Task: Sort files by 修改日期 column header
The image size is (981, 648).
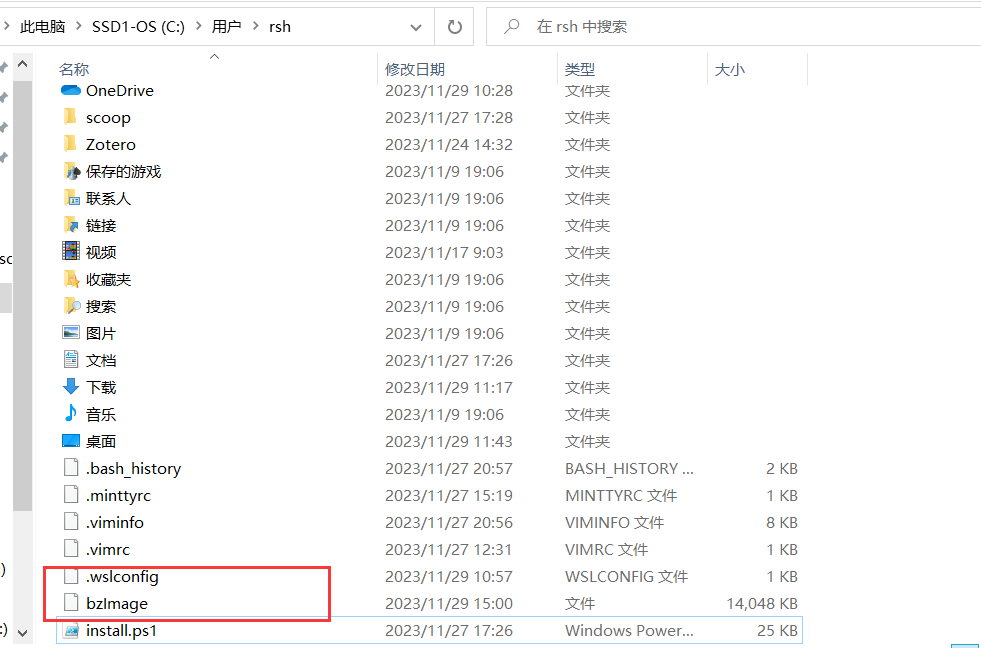Action: tap(415, 69)
